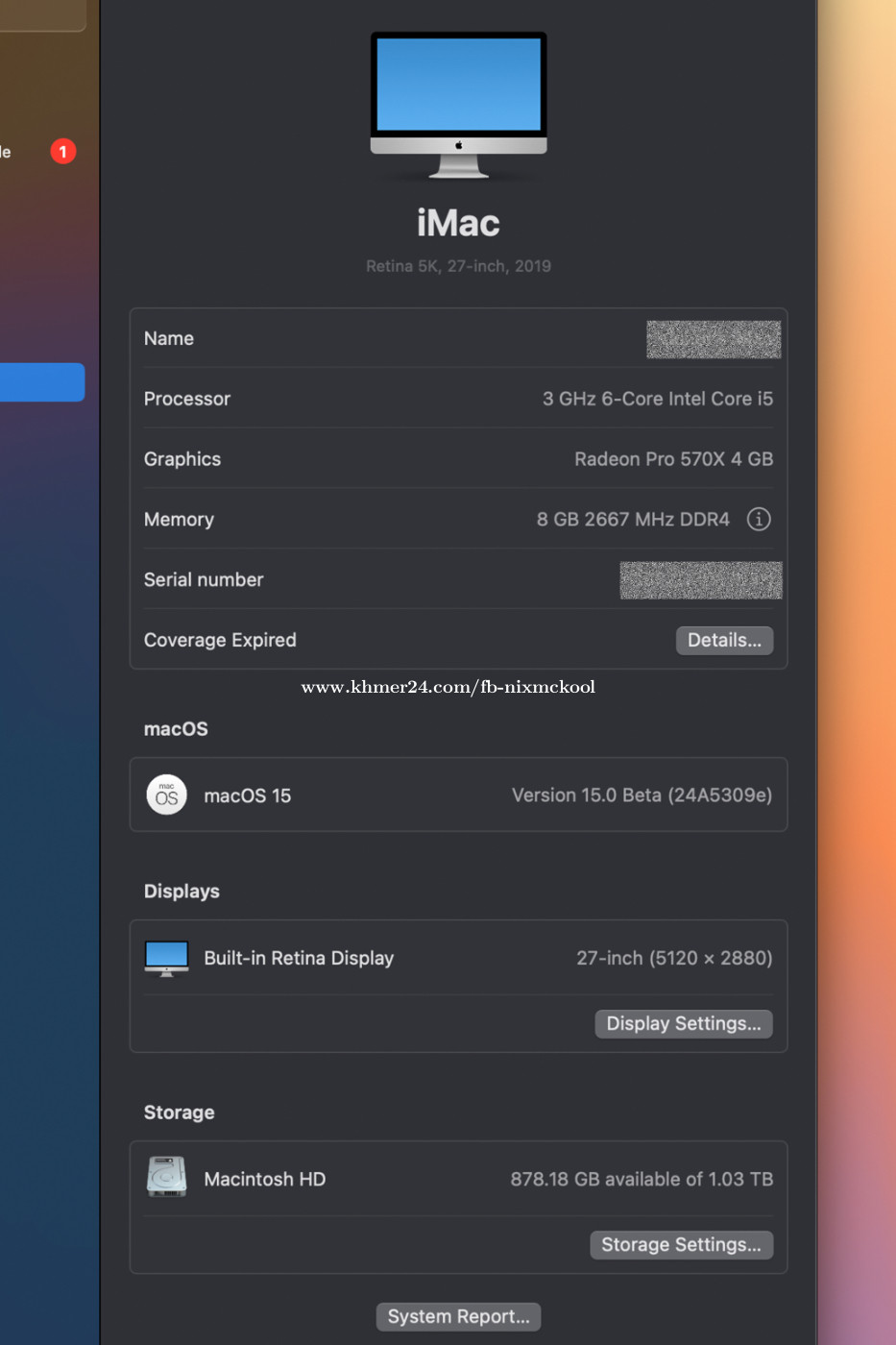Click the redacted Serial number value
896x1345 pixels.
tap(701, 580)
